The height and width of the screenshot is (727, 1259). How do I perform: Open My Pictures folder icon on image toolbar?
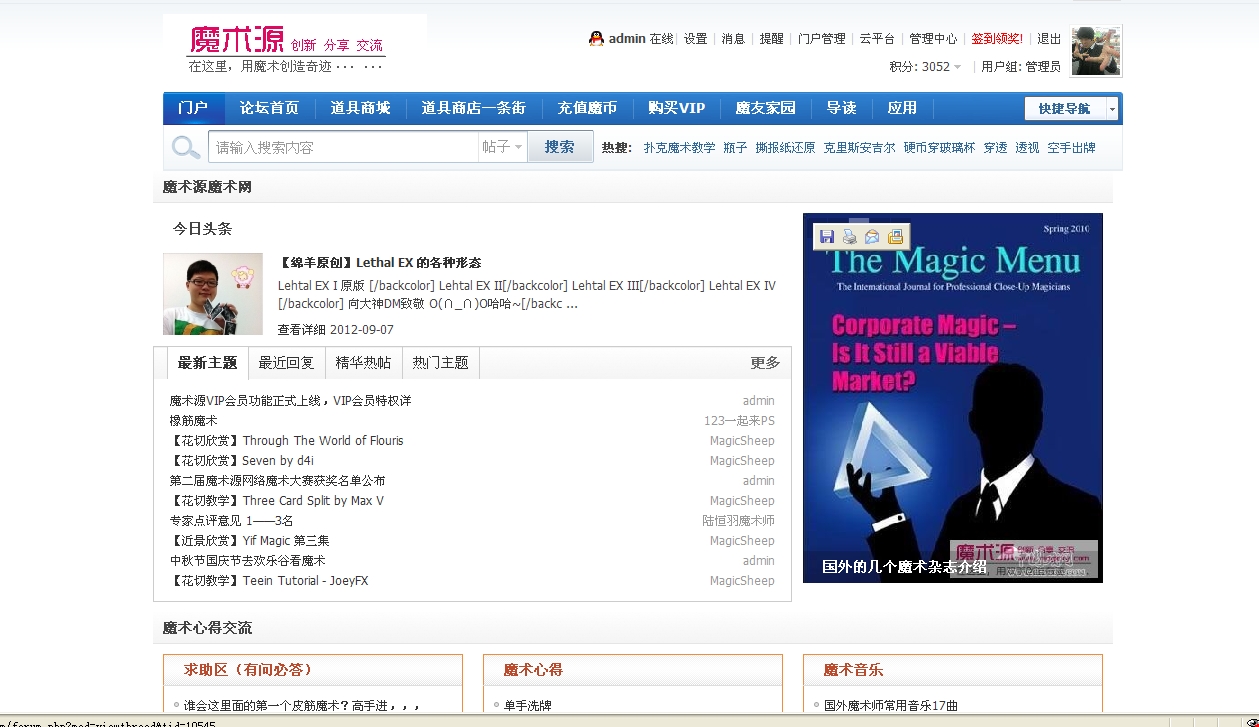tap(895, 236)
